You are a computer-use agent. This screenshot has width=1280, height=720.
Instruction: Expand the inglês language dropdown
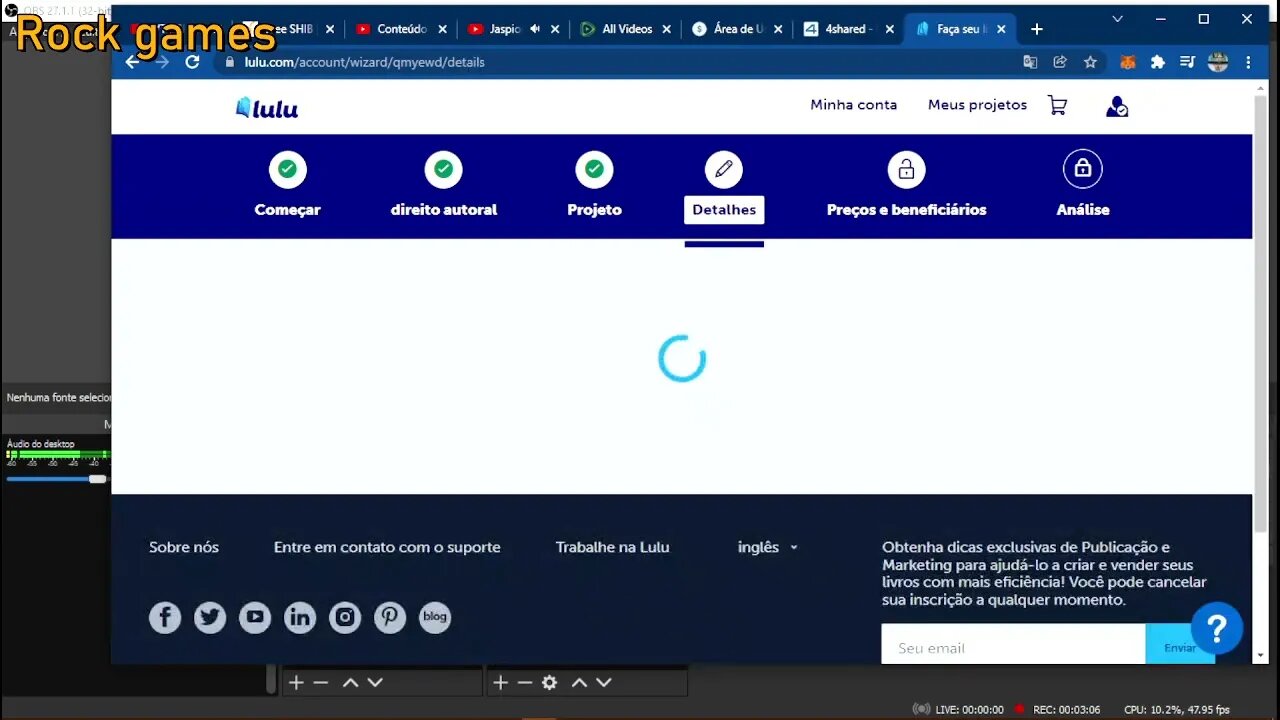click(x=767, y=547)
